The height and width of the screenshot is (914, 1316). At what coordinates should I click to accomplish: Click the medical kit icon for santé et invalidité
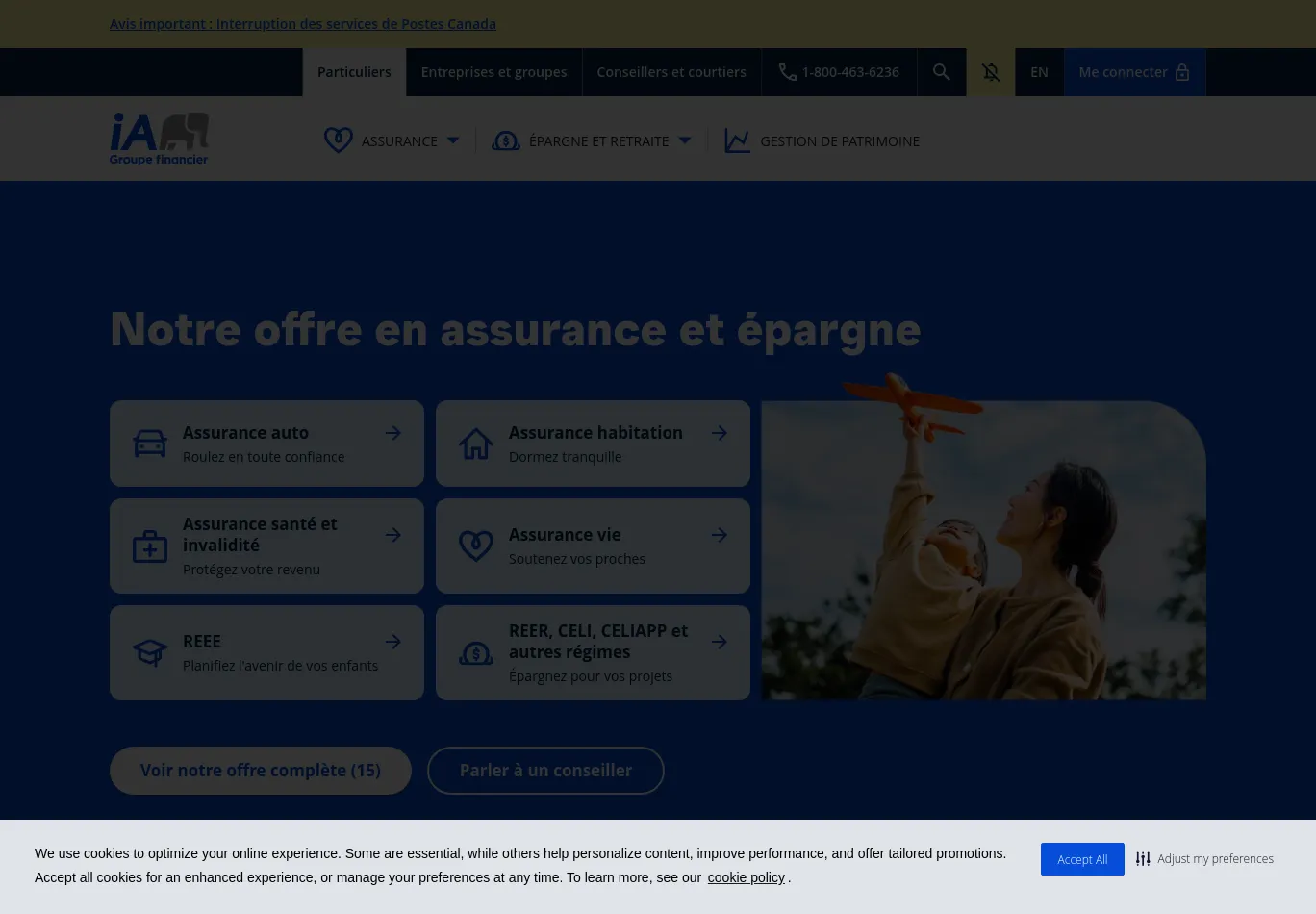click(150, 546)
